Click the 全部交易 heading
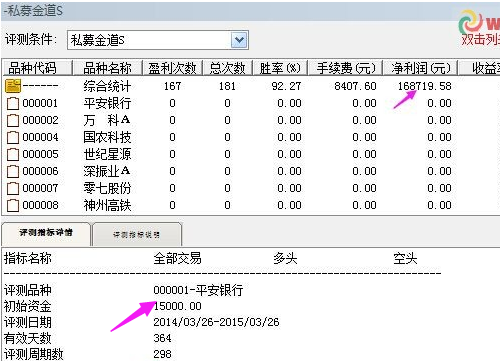Screen dimensions: 500x361 pos(177,258)
